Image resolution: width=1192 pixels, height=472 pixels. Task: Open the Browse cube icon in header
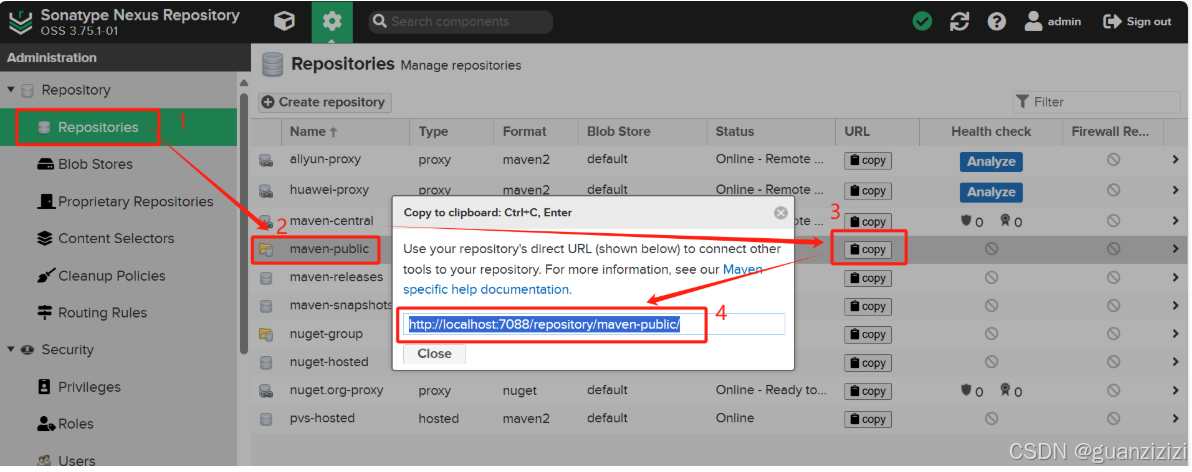click(284, 21)
